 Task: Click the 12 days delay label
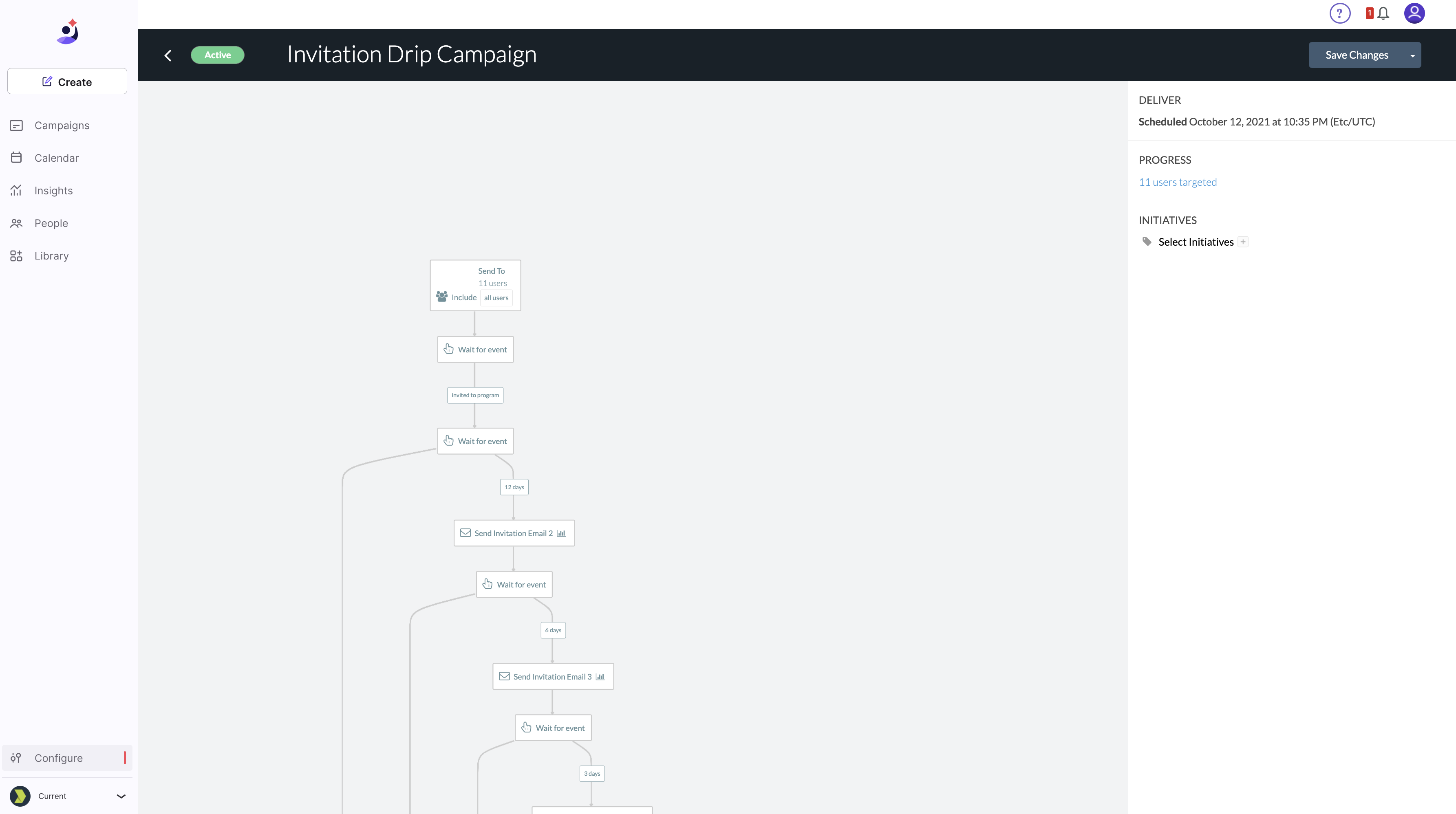click(x=514, y=487)
